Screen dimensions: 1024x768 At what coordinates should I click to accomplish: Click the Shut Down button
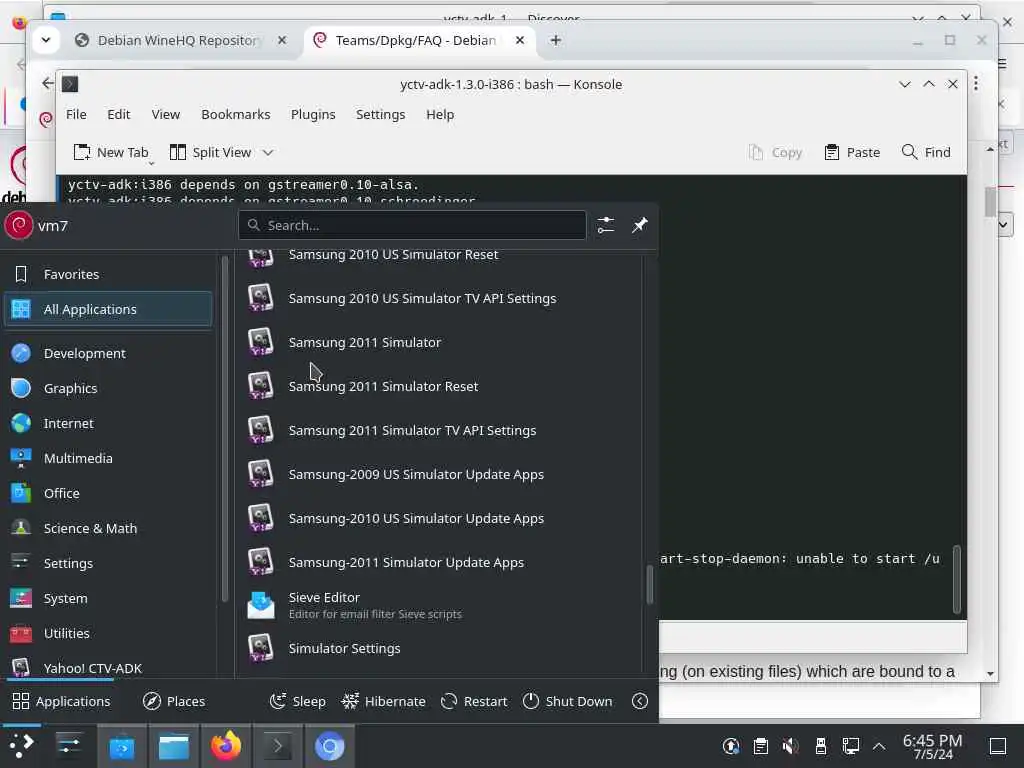click(568, 701)
